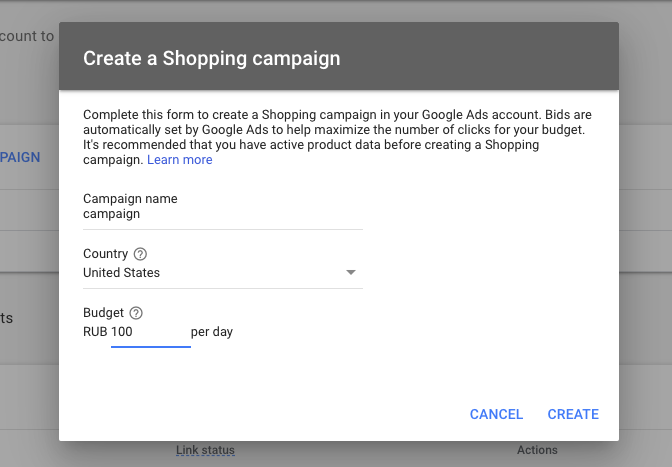Focus the Budget amount input field
The width and height of the screenshot is (672, 467).
(150, 332)
